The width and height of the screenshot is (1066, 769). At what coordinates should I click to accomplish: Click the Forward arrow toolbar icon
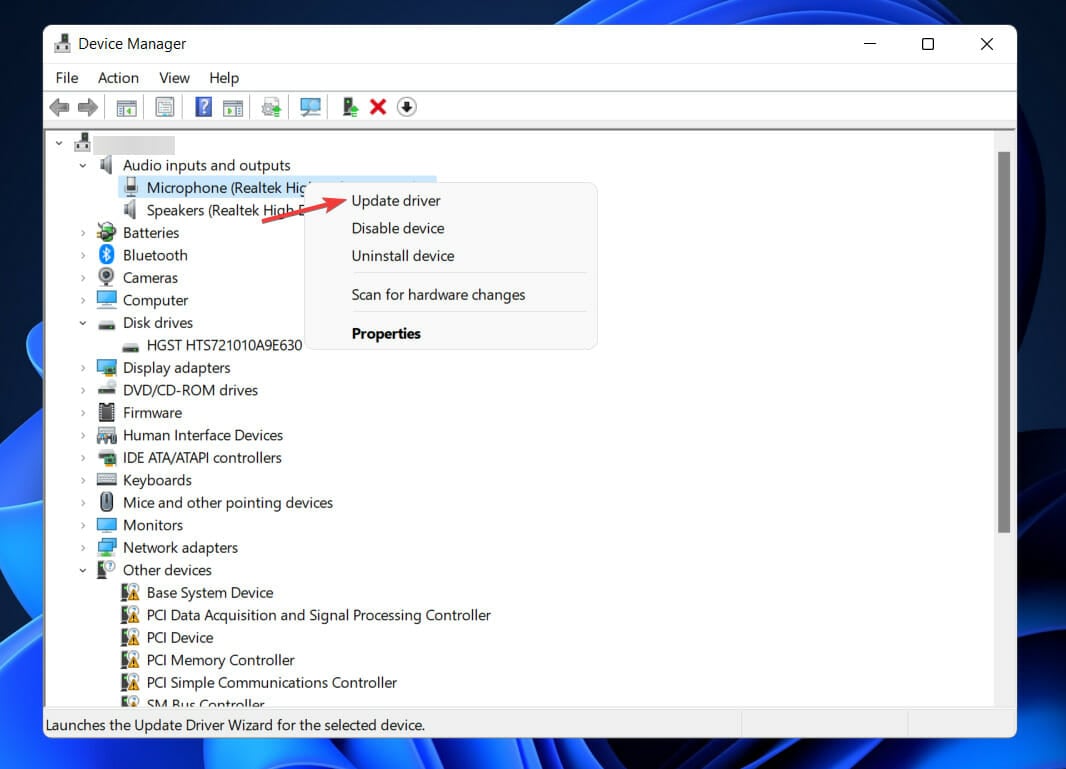(88, 107)
